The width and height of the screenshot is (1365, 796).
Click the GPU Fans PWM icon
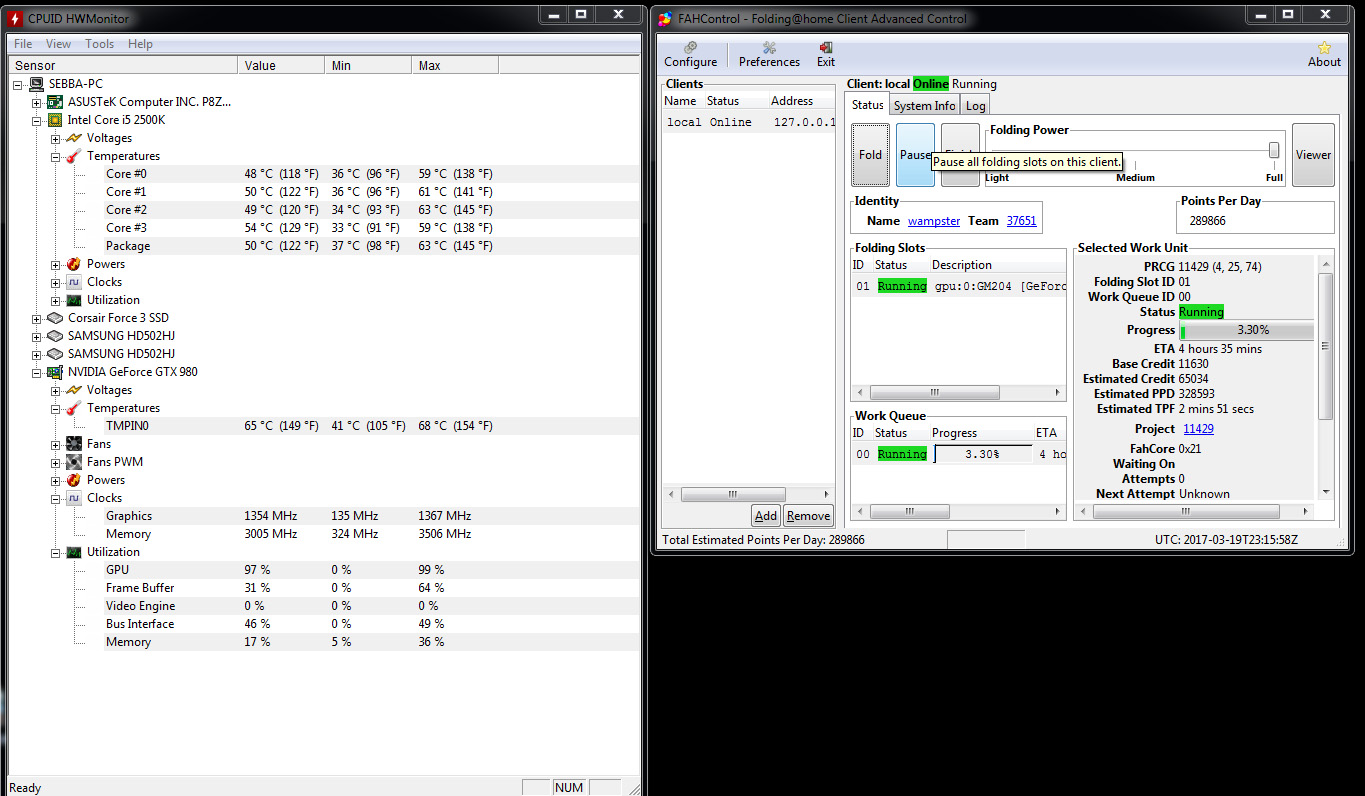[x=74, y=462]
